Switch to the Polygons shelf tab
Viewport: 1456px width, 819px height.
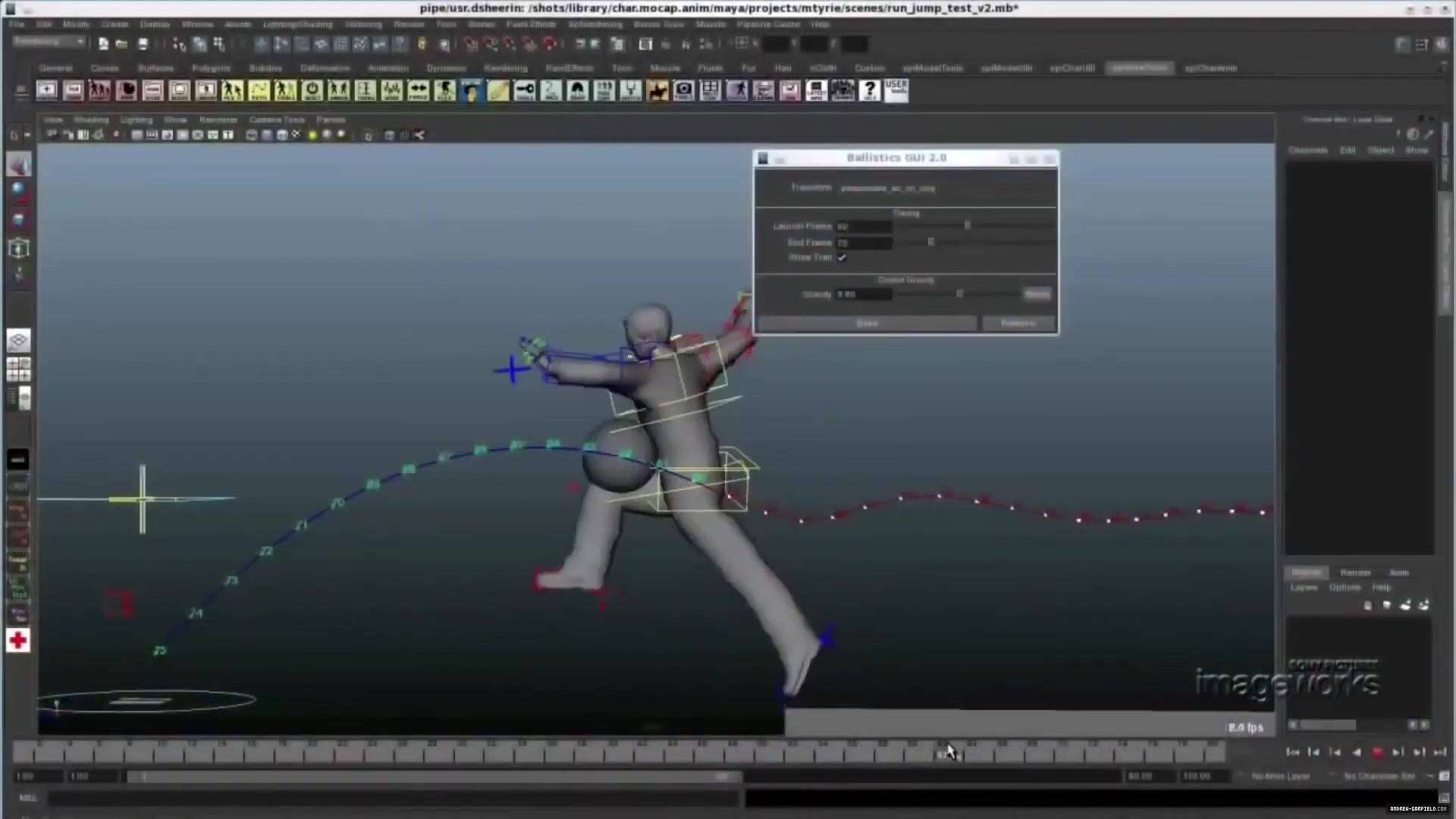[x=211, y=68]
